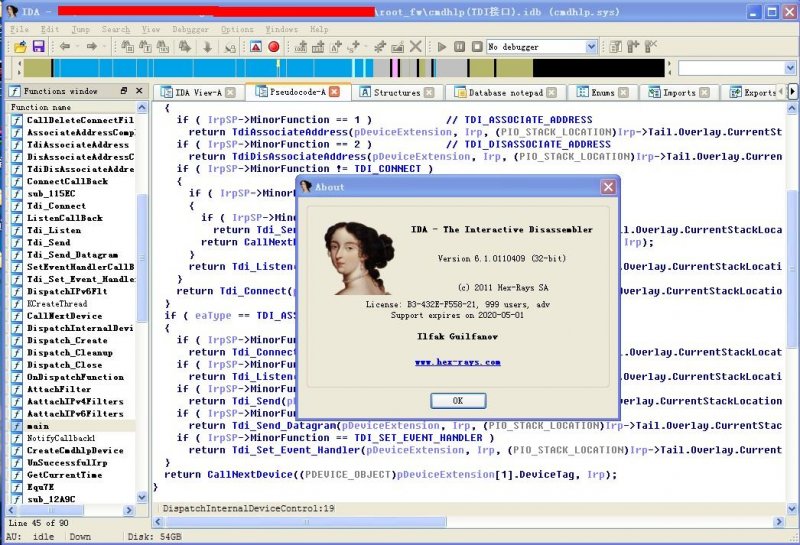Click the red circle breakpoint icon
The image size is (800, 545).
[274, 47]
